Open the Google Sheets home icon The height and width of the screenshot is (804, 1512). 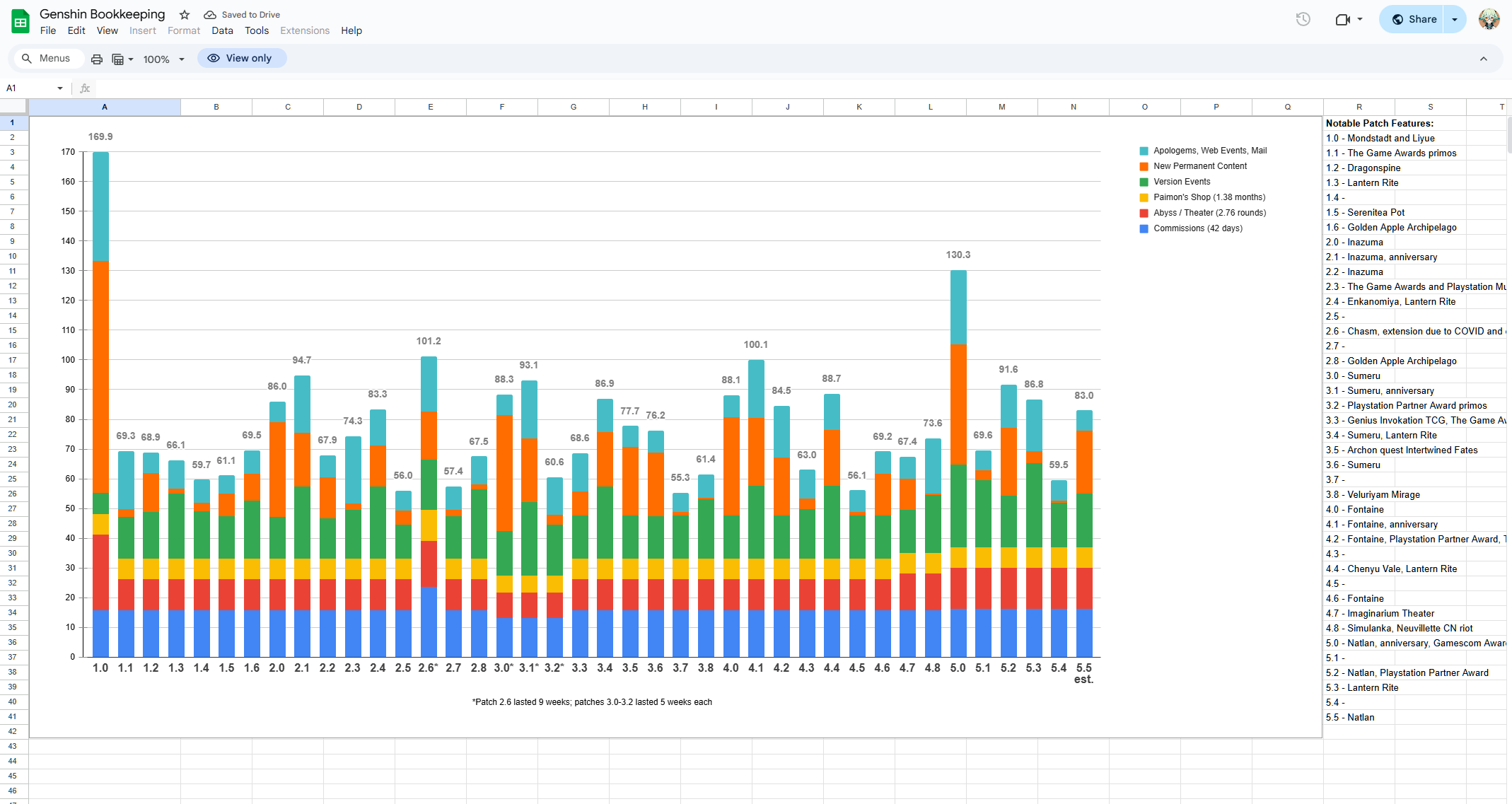pos(21,22)
